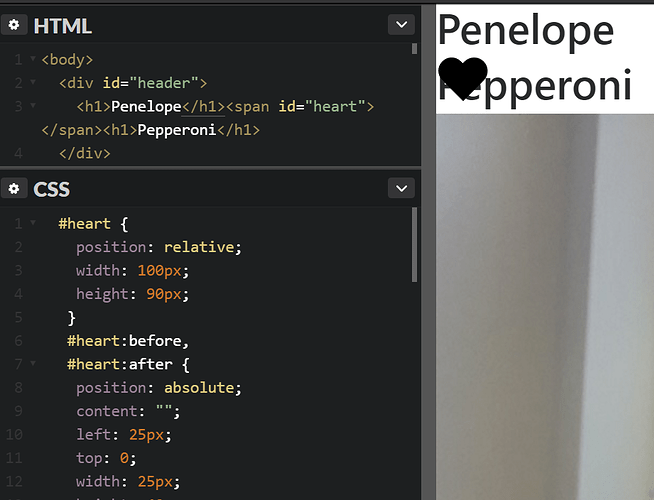Open the CSS panel settings gear
Screen dimensions: 654x500
pos(14,188)
